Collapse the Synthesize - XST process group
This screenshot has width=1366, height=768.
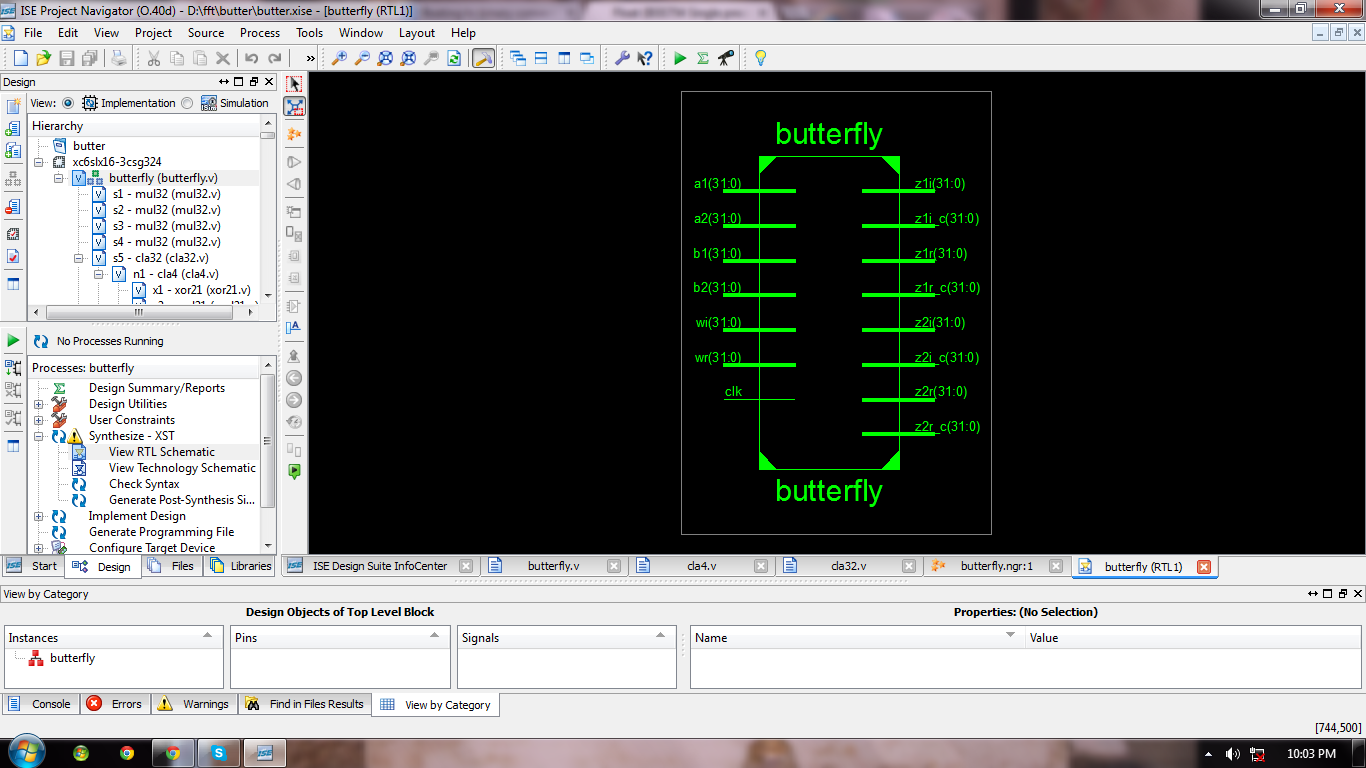click(x=37, y=435)
